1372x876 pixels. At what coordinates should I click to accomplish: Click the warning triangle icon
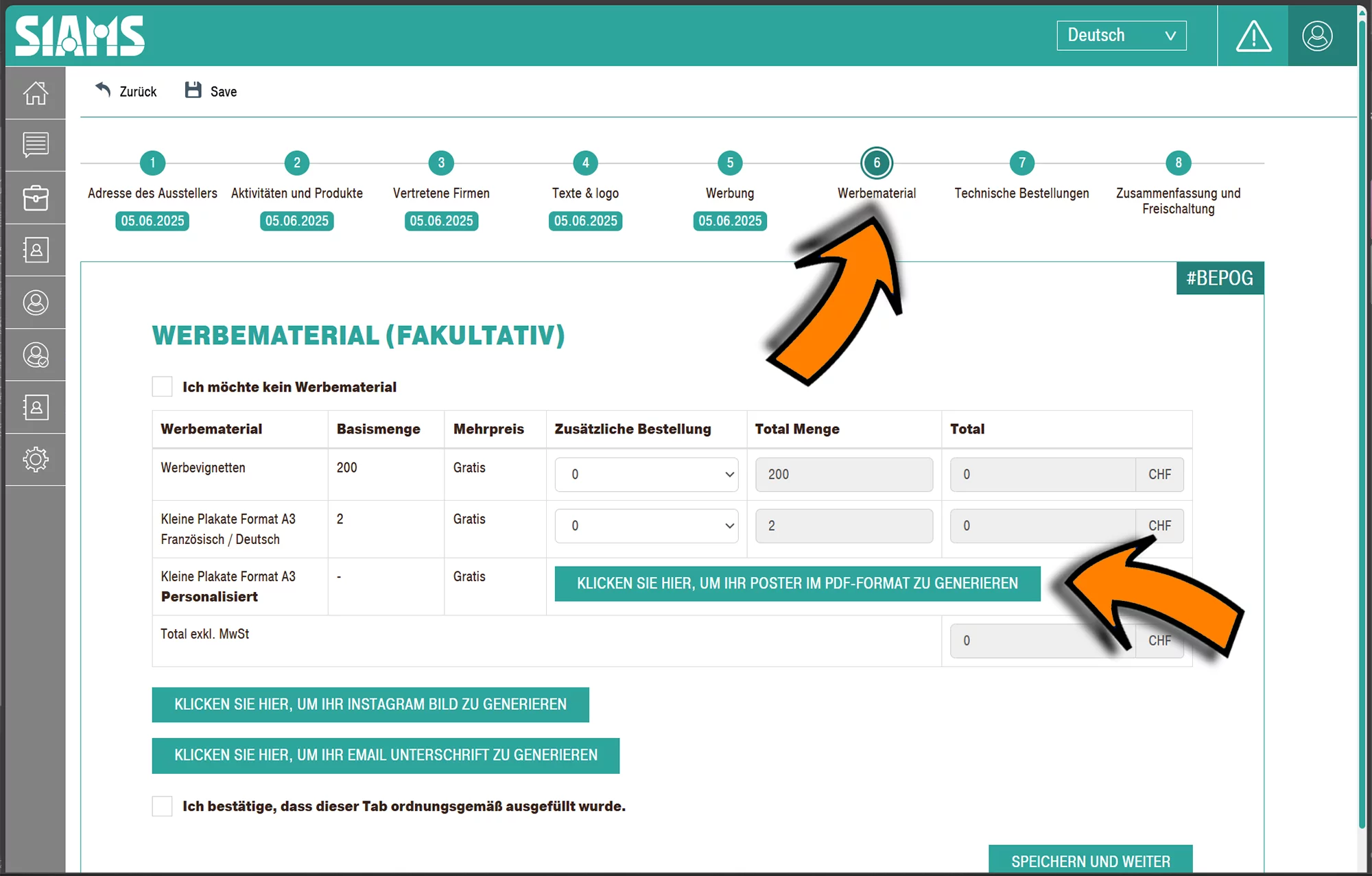coord(1253,36)
